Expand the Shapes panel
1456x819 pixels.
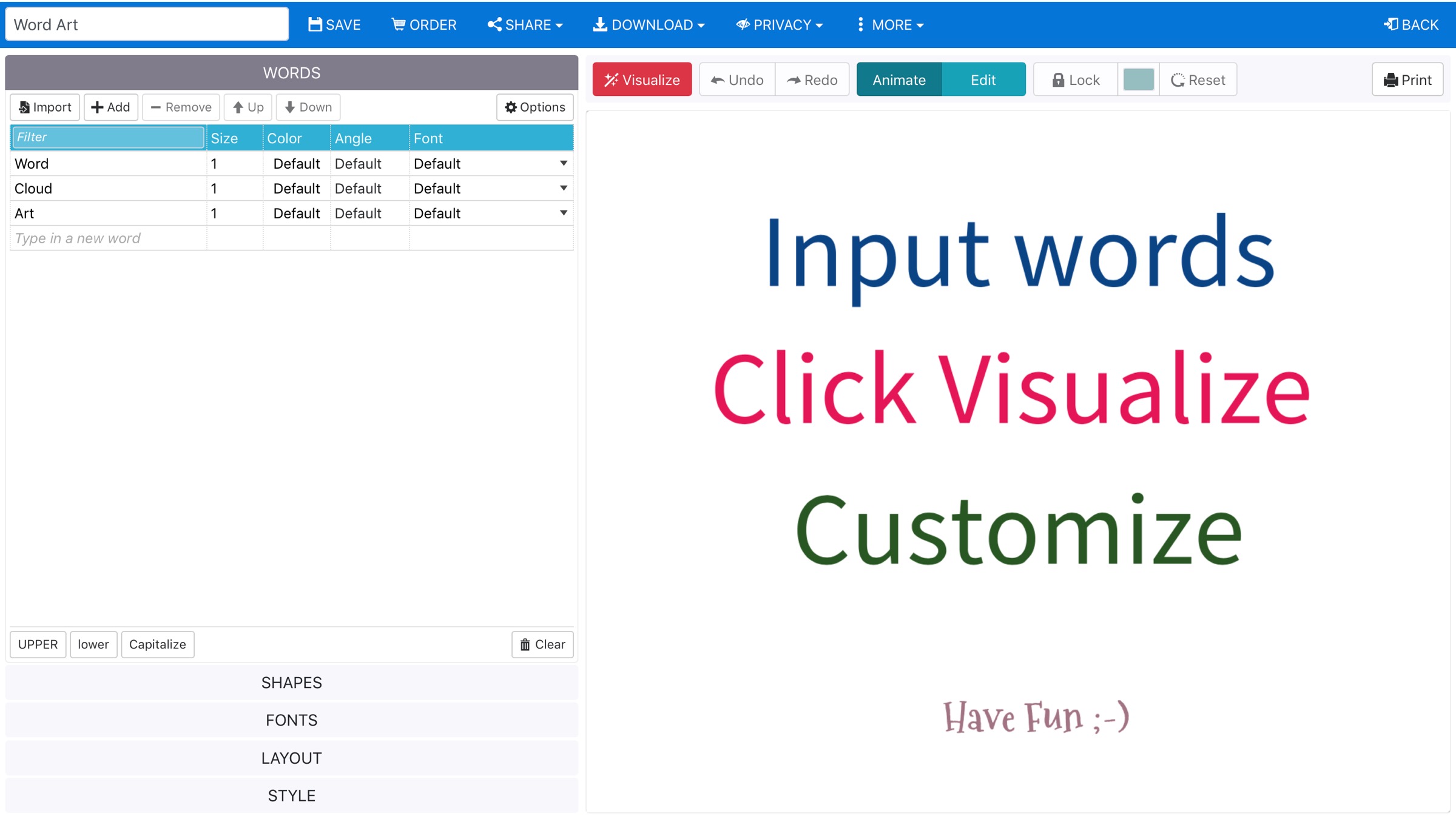point(291,682)
